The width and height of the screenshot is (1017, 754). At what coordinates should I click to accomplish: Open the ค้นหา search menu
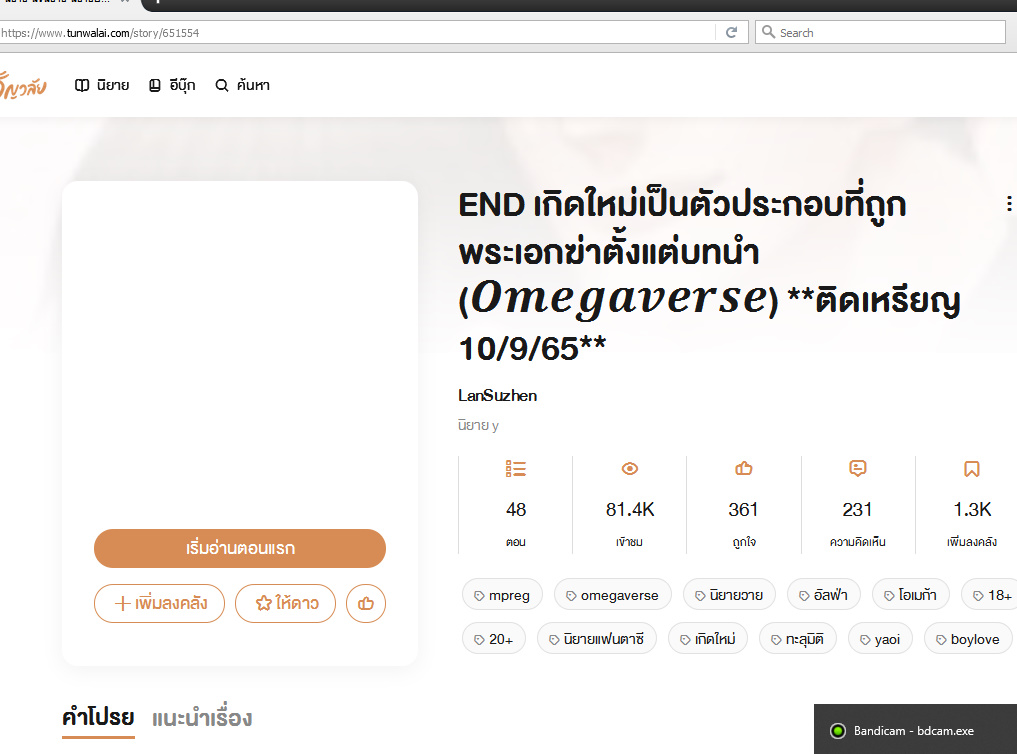(243, 85)
